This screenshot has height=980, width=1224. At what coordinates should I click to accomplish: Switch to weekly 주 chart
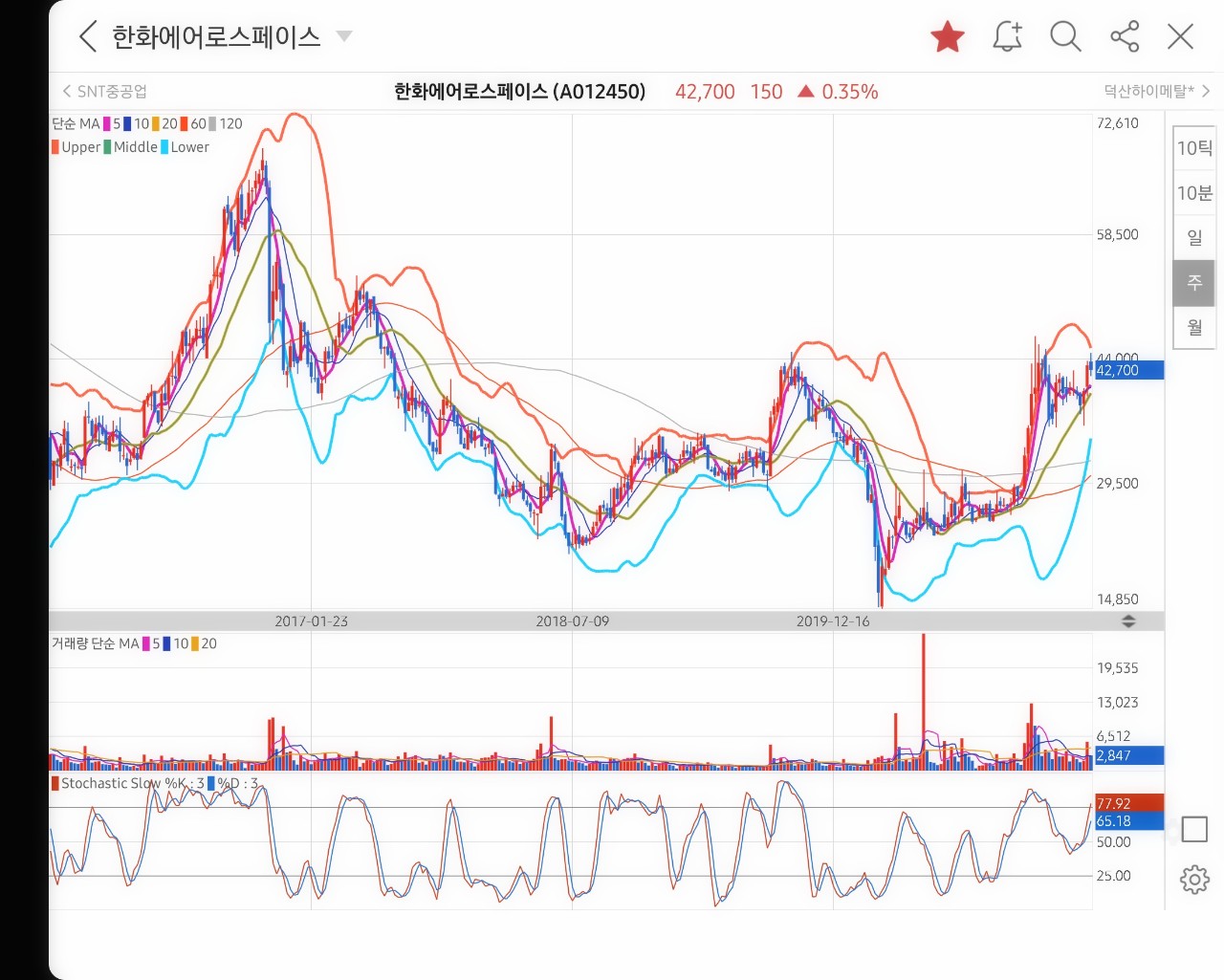click(1194, 283)
